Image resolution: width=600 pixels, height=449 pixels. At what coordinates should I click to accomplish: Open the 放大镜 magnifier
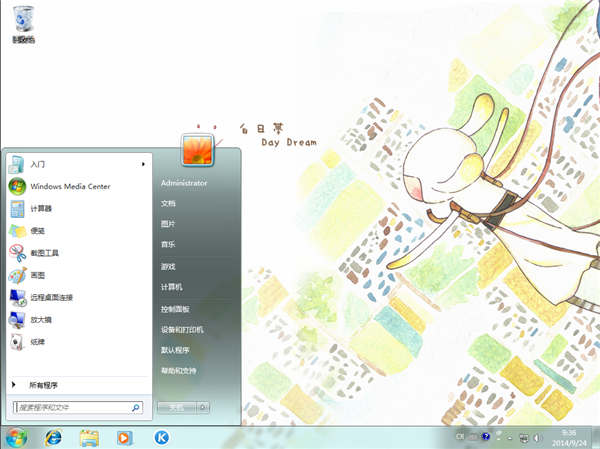(40, 319)
